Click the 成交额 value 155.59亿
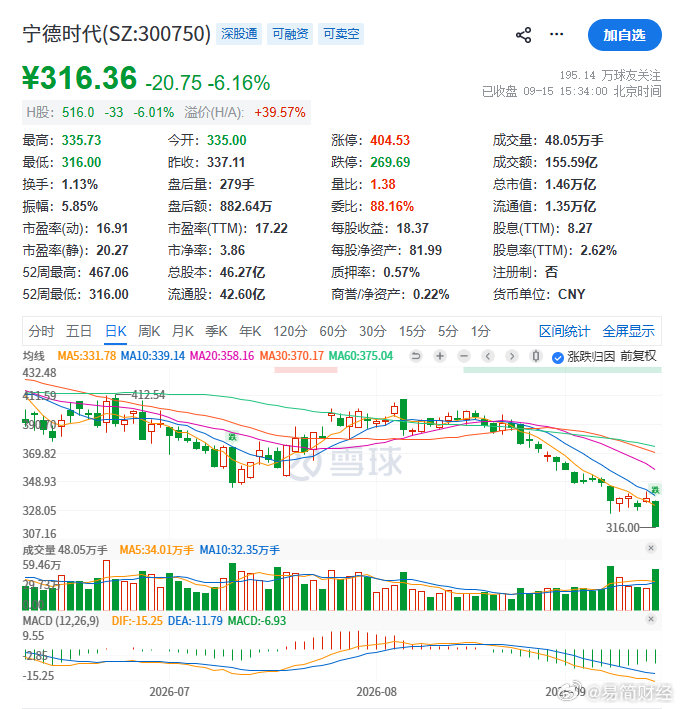The height and width of the screenshot is (709, 680). coord(571,162)
